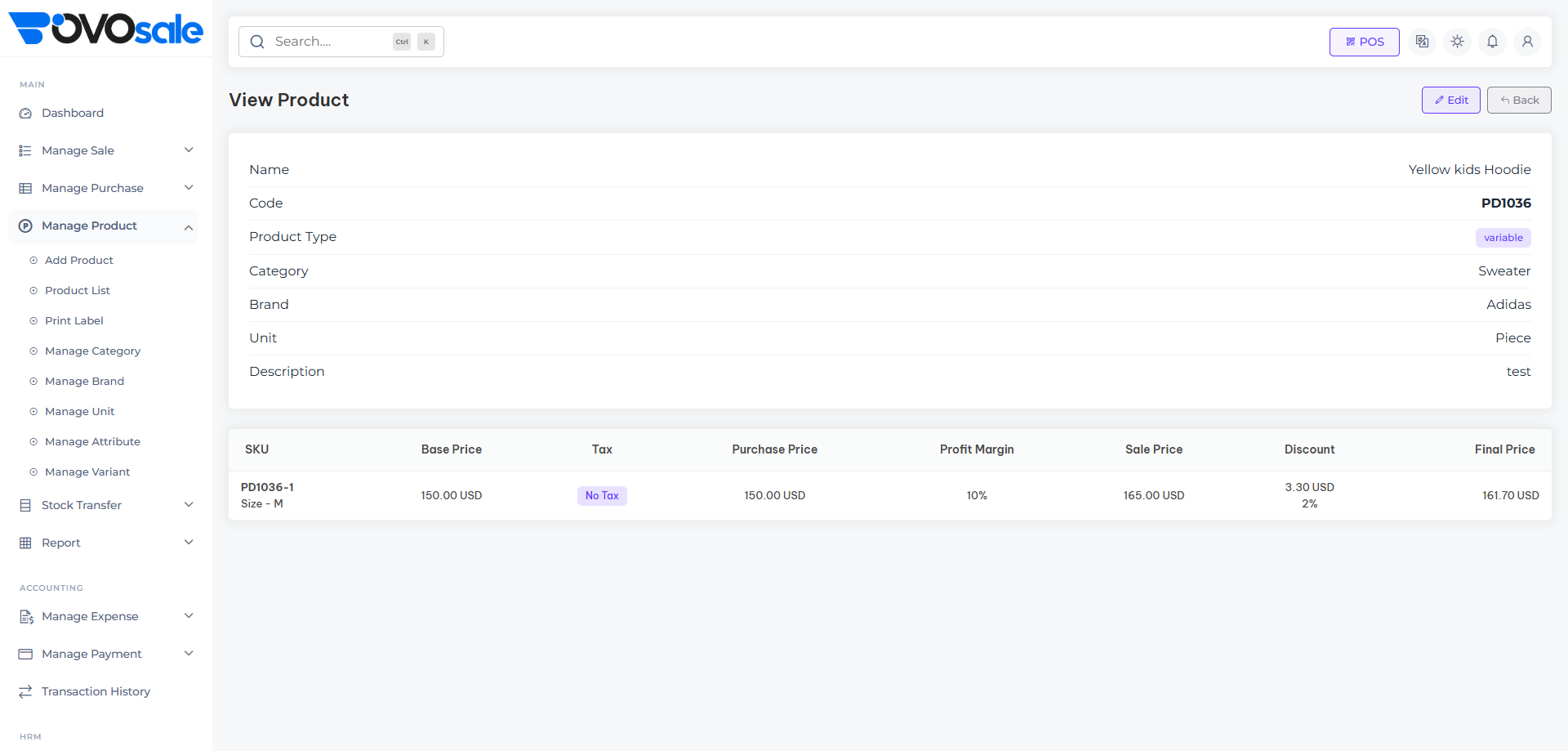The height and width of the screenshot is (751, 1568).
Task: Click the Ctrl shortcut key badge
Action: coord(402,42)
